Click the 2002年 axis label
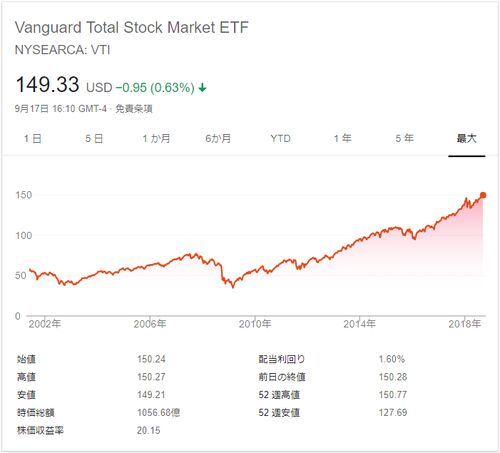 (45, 324)
